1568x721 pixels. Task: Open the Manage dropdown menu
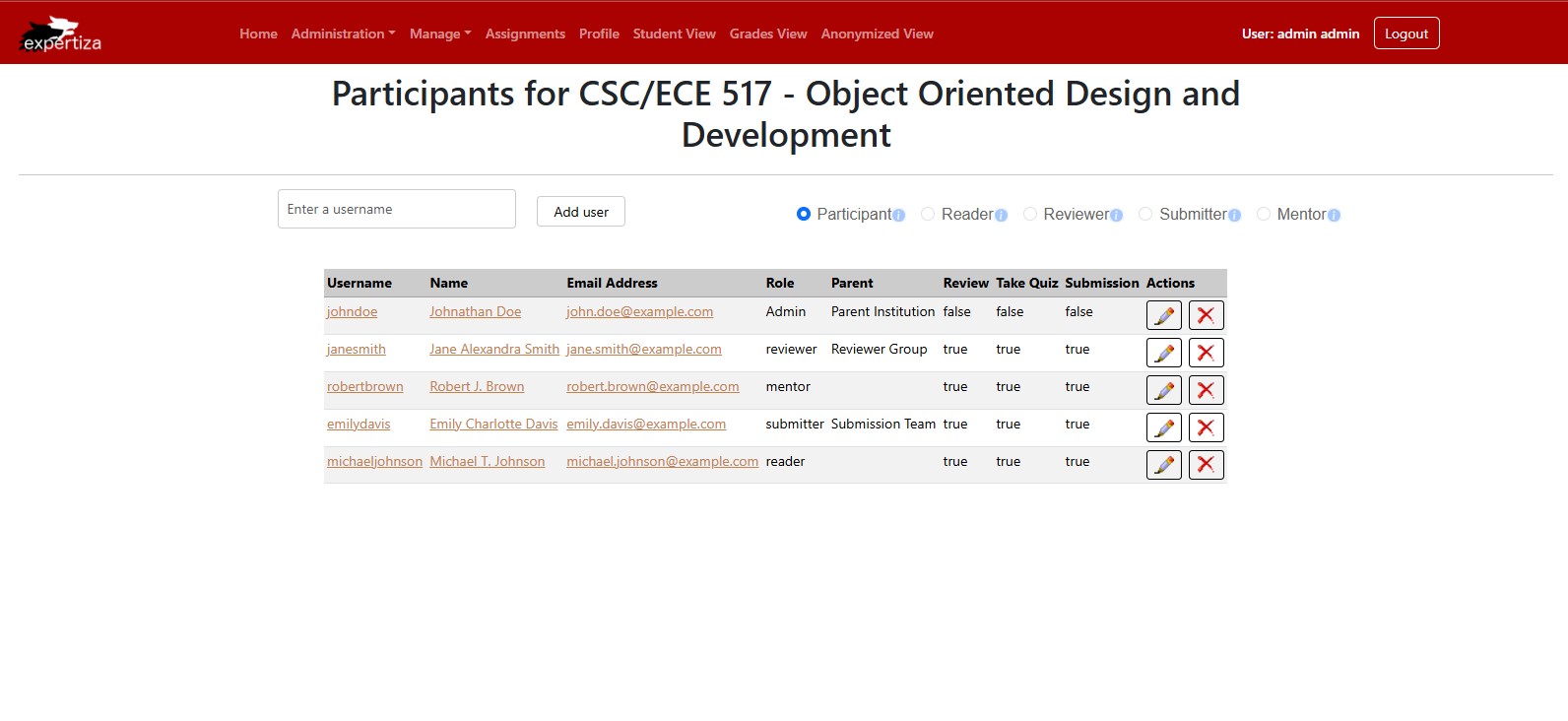(x=440, y=33)
